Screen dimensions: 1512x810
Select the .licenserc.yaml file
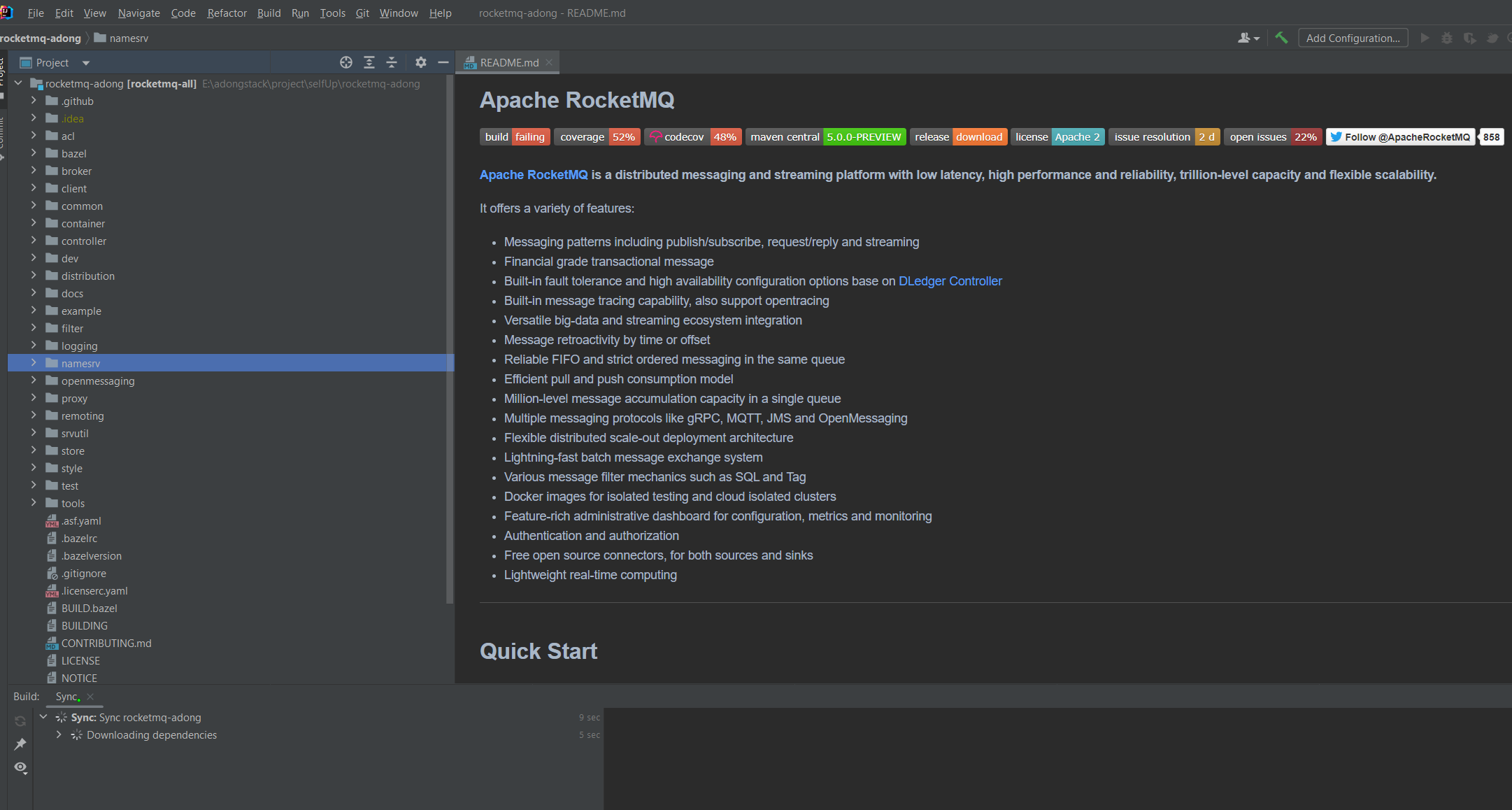[x=94, y=591]
